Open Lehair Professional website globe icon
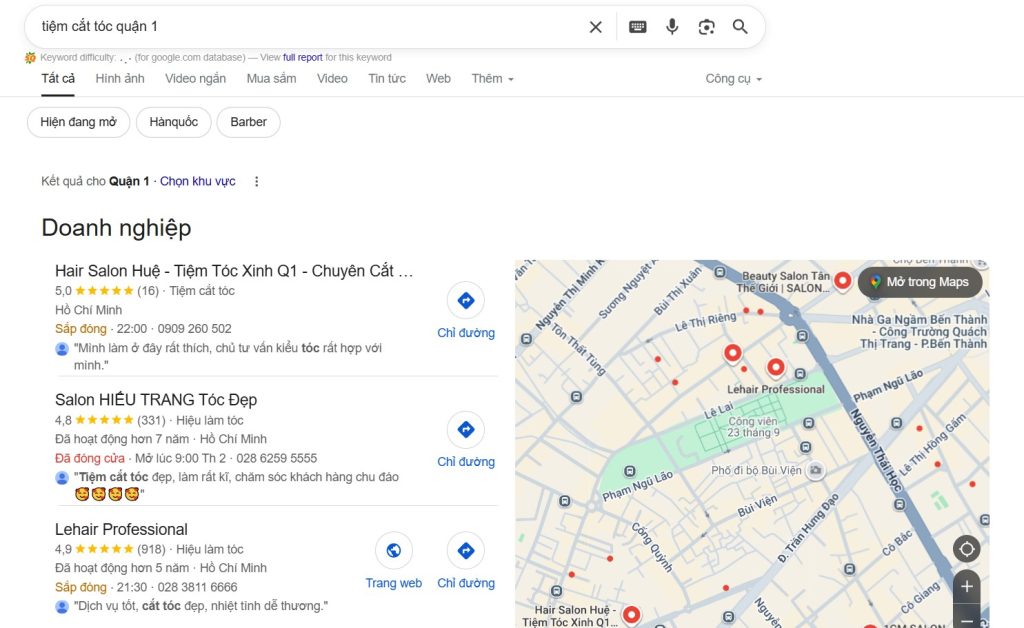The width and height of the screenshot is (1024, 628). coord(394,551)
